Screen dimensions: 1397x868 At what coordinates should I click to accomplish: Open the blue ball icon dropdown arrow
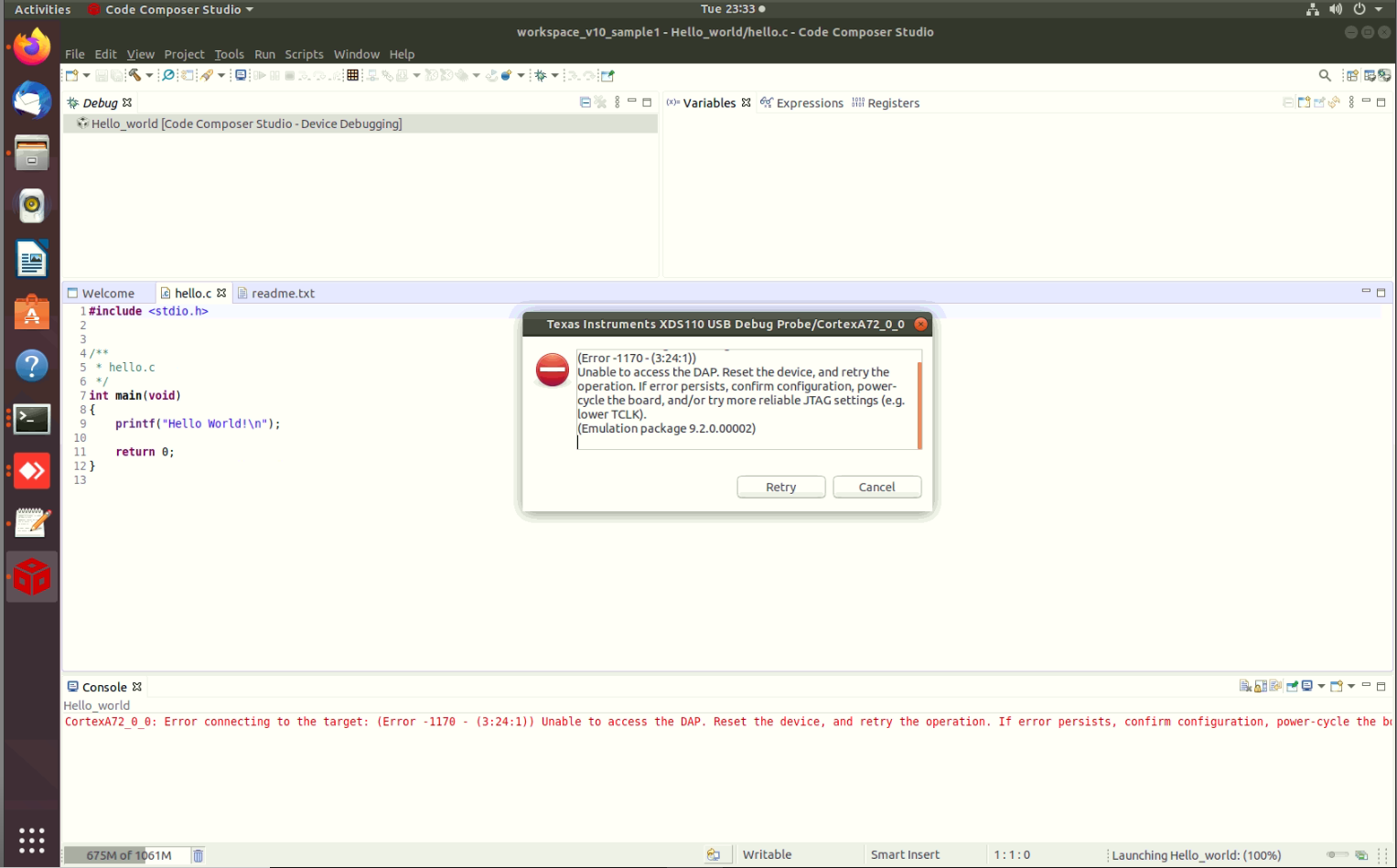(x=521, y=76)
